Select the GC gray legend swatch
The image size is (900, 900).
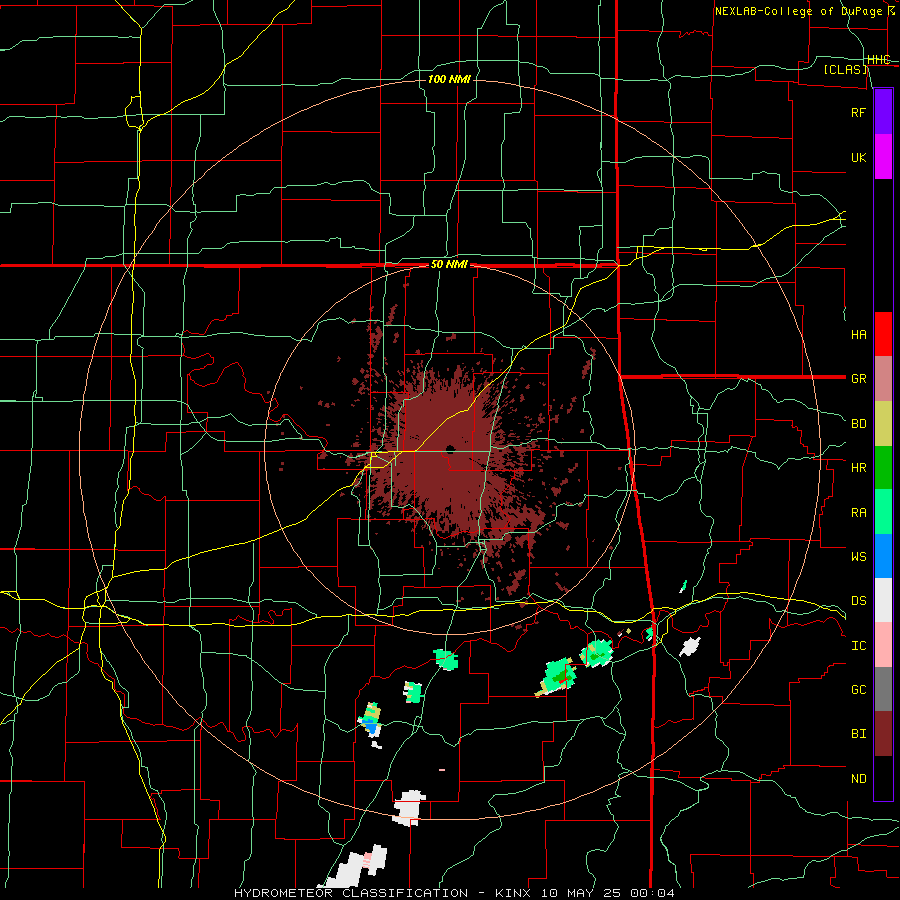(x=883, y=689)
